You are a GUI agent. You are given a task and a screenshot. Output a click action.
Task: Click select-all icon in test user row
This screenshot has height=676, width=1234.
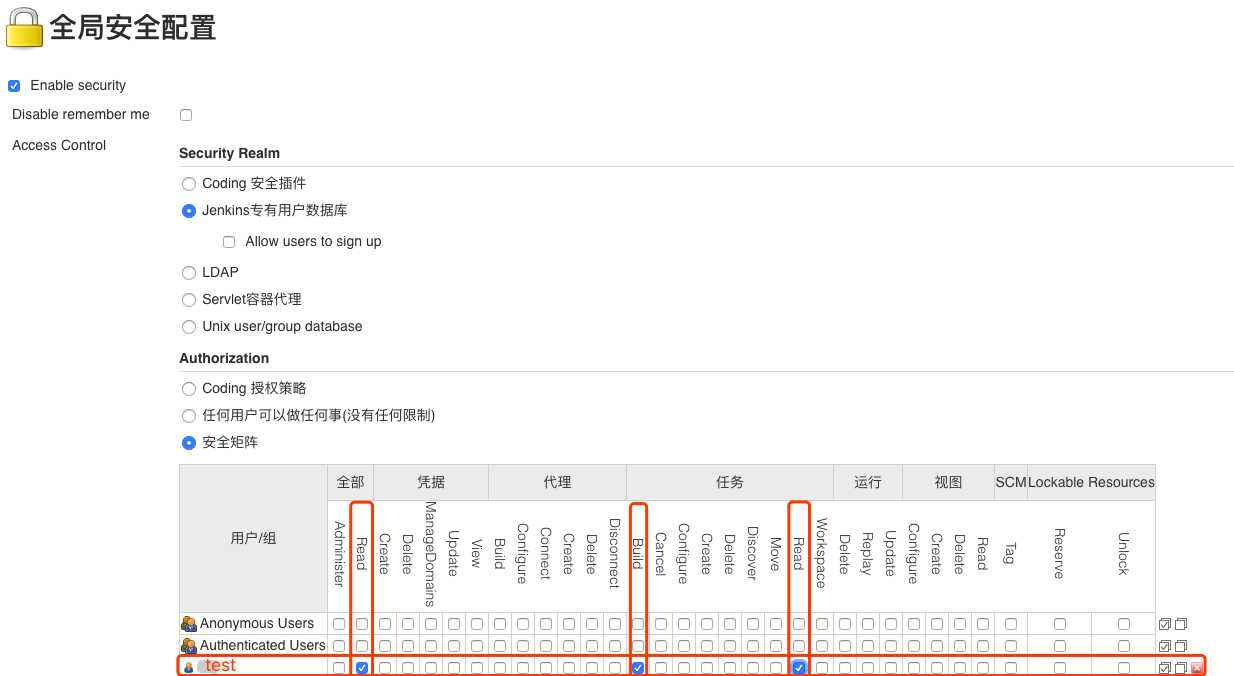pyautogui.click(x=1165, y=668)
